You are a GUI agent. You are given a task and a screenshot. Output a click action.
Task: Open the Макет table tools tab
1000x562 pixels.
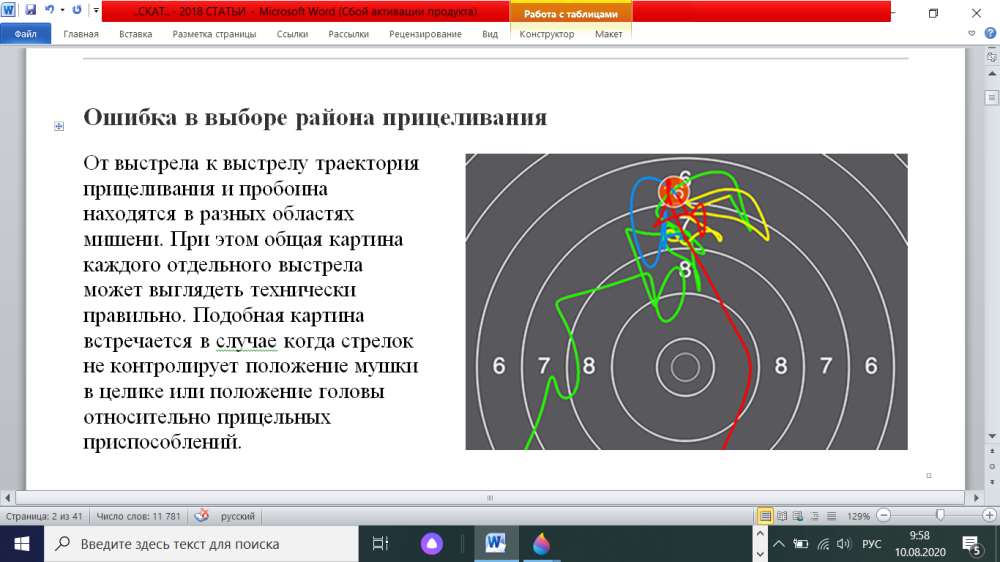[x=608, y=34]
